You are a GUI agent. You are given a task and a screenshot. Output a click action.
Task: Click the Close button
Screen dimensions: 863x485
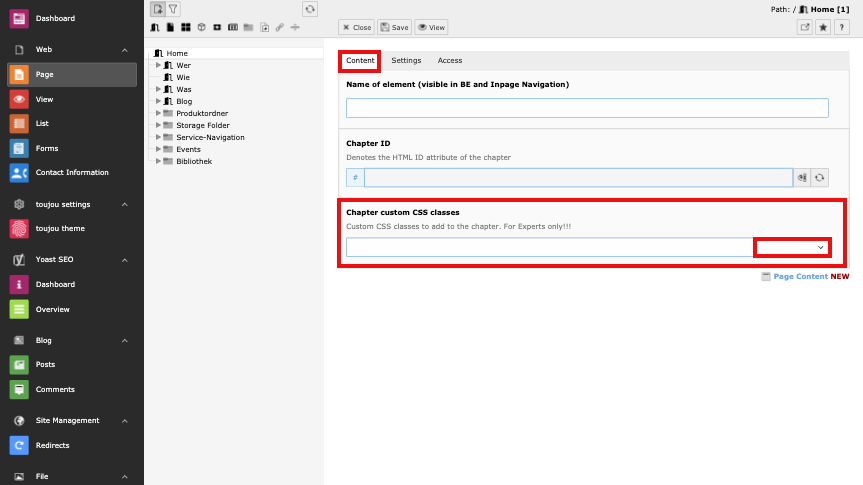[x=356, y=28]
